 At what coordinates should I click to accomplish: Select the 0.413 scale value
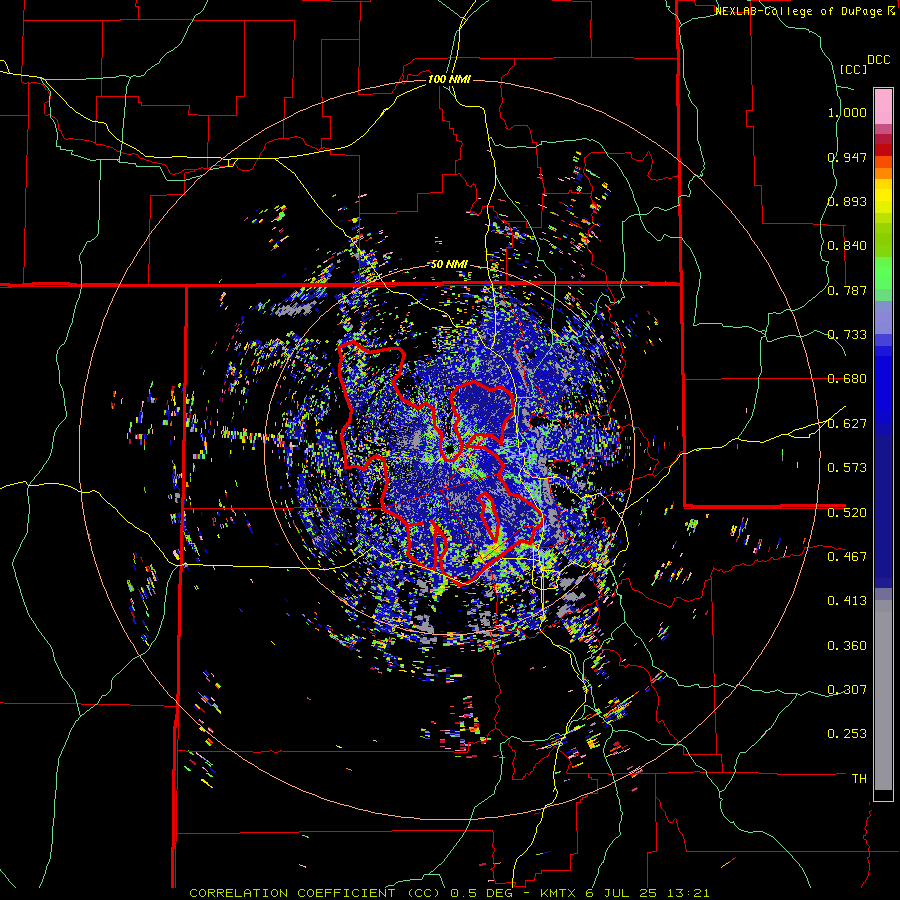(847, 601)
